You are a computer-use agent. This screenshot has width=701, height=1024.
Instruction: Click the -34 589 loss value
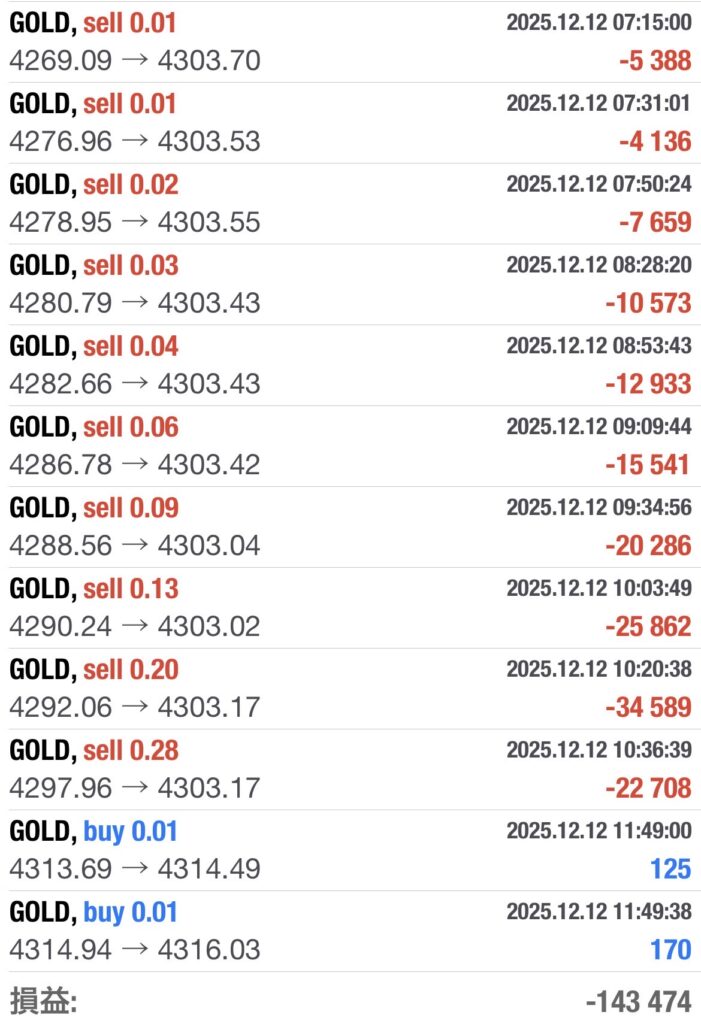tap(648, 708)
